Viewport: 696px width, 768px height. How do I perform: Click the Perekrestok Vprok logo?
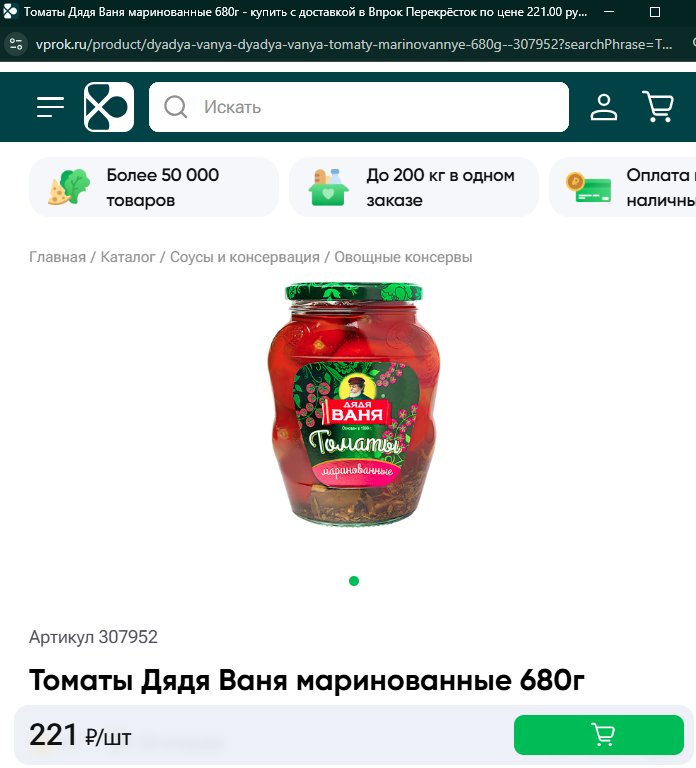(x=109, y=107)
